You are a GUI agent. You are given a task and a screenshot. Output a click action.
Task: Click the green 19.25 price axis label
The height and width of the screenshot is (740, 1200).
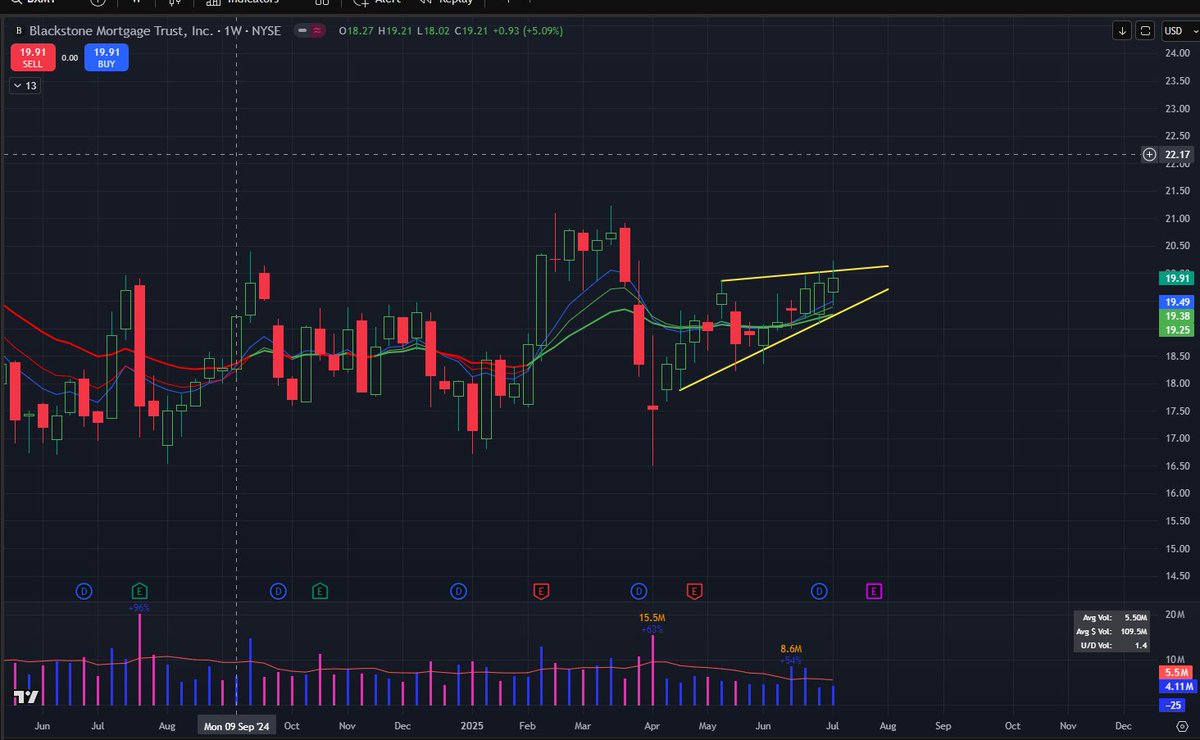click(x=1175, y=329)
